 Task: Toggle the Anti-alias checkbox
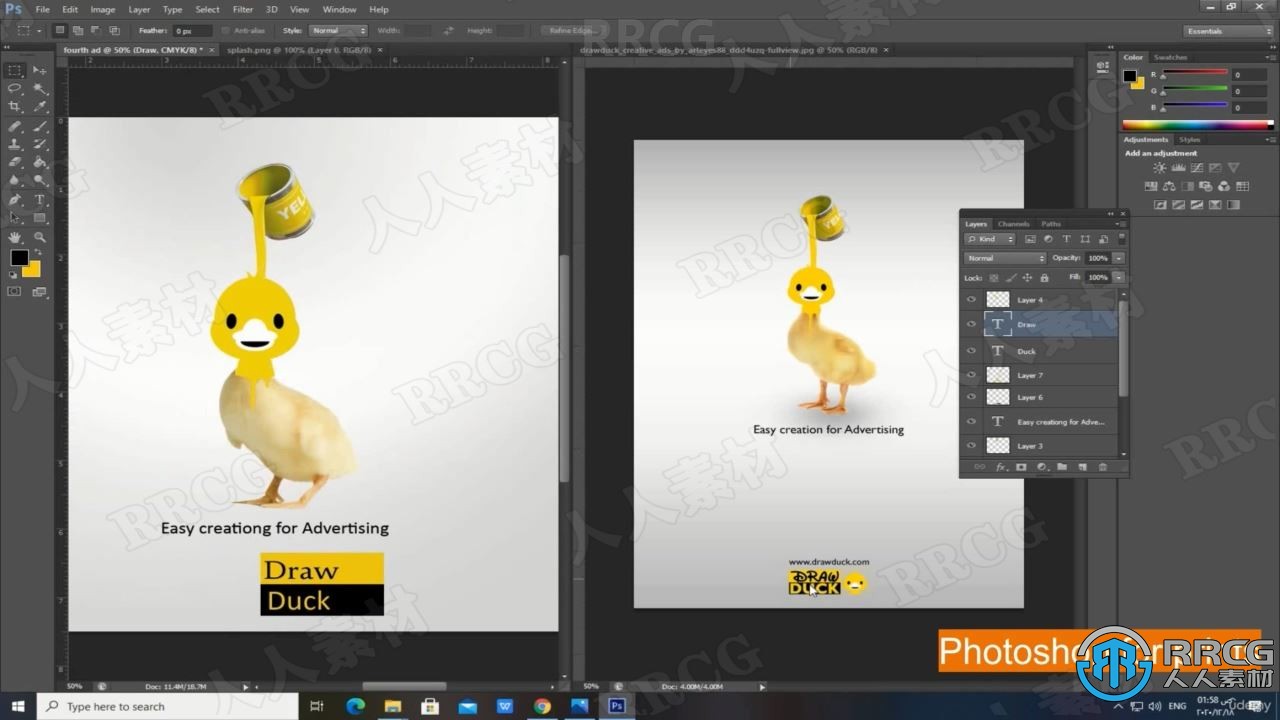(x=226, y=31)
